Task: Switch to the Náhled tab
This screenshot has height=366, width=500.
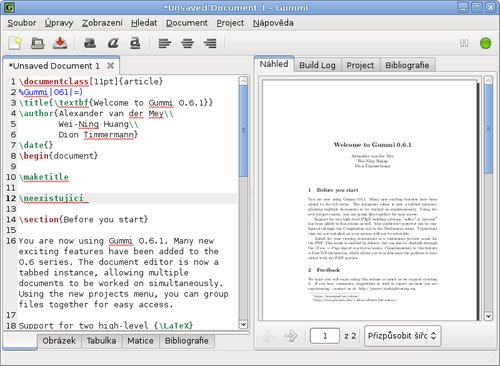Action: (274, 64)
